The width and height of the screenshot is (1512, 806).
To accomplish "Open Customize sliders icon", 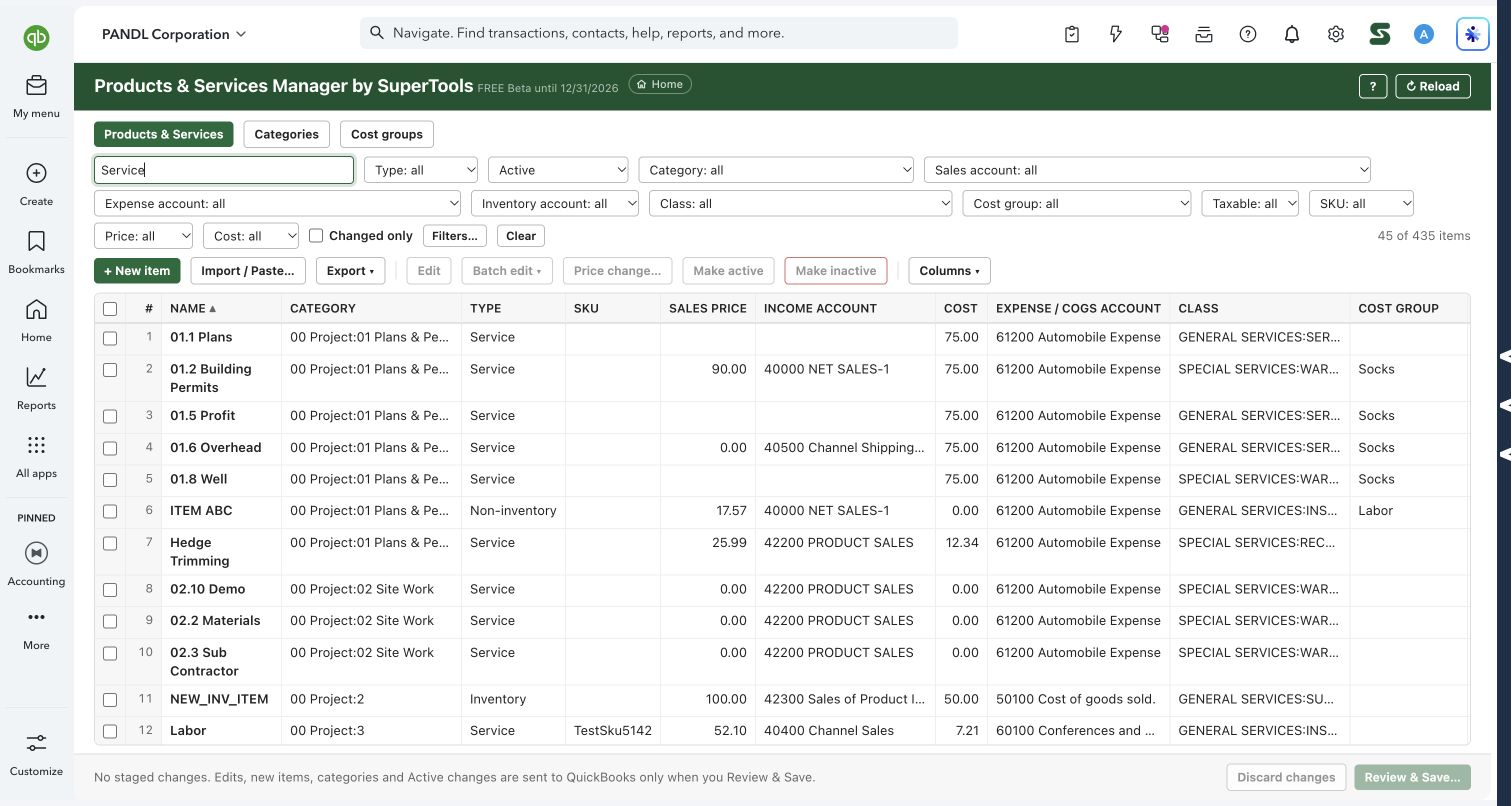I will (36, 743).
